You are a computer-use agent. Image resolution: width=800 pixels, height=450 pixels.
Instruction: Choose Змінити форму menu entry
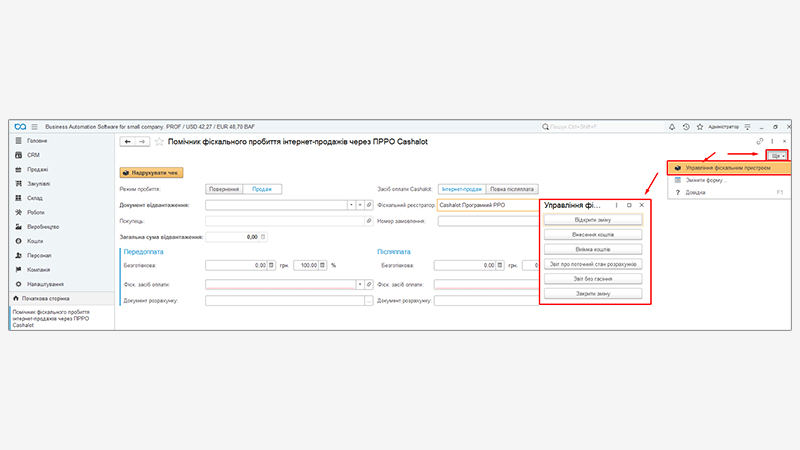pos(705,180)
